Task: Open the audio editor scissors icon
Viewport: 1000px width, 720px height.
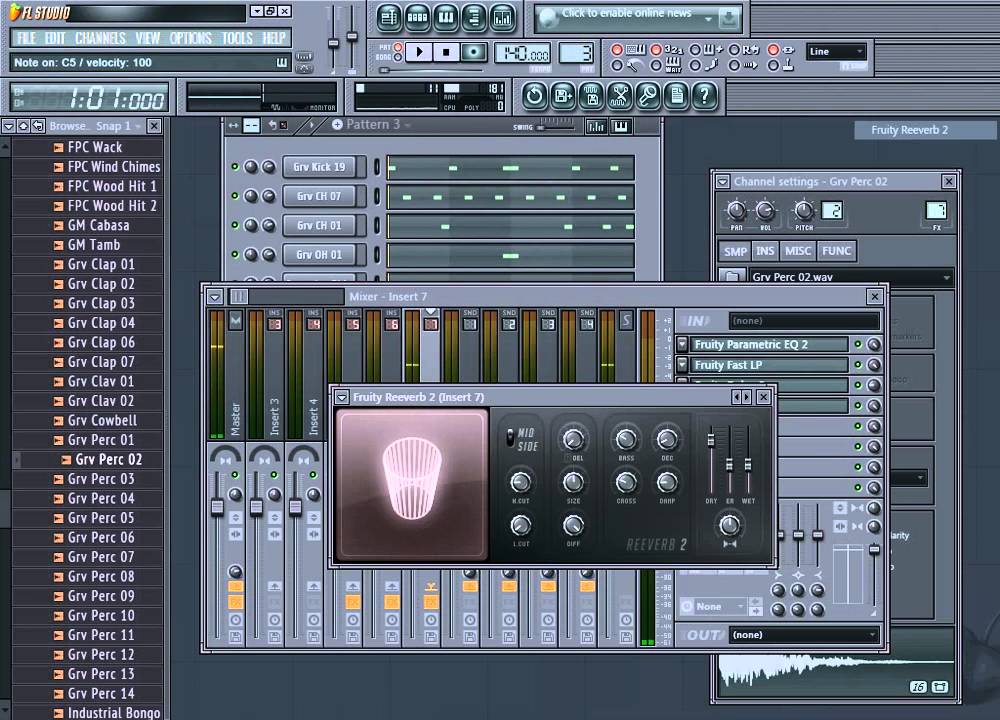Action: point(619,96)
